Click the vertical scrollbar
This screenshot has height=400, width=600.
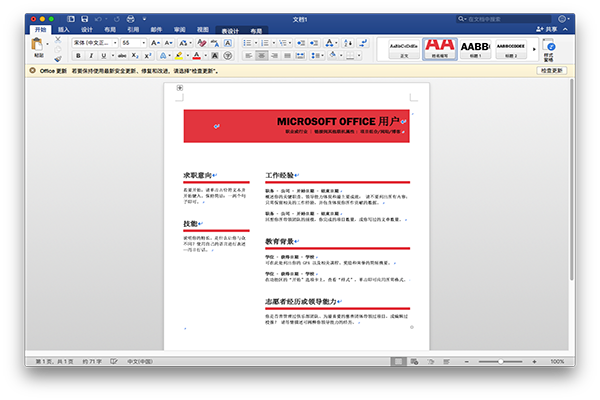pyautogui.click(x=571, y=180)
